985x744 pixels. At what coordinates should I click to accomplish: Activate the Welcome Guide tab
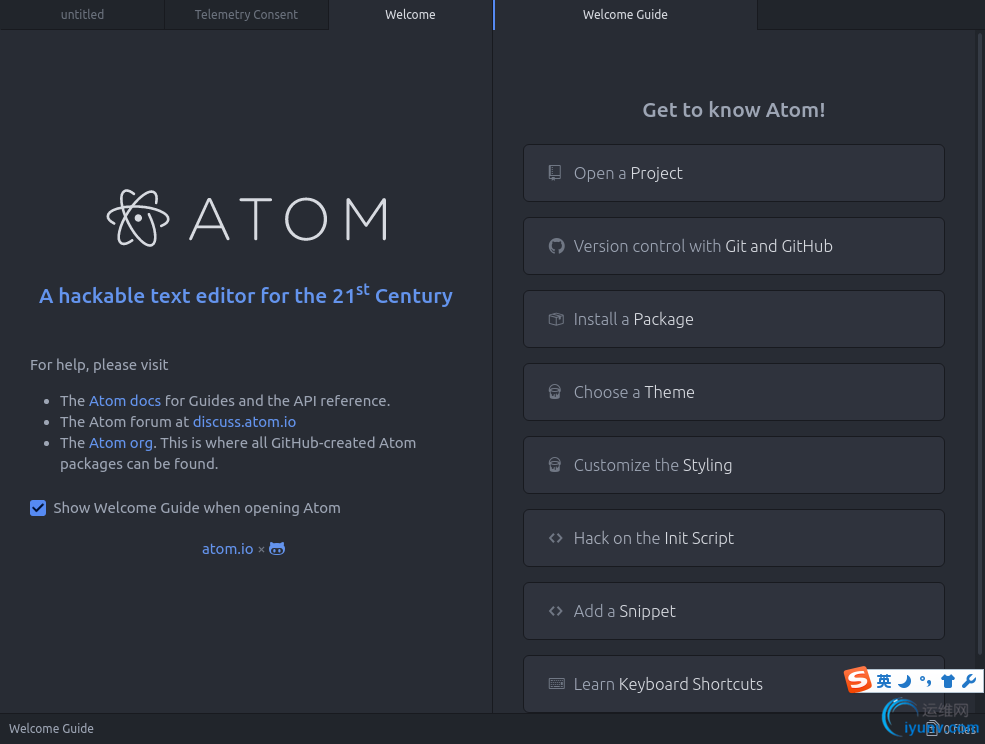coord(625,14)
